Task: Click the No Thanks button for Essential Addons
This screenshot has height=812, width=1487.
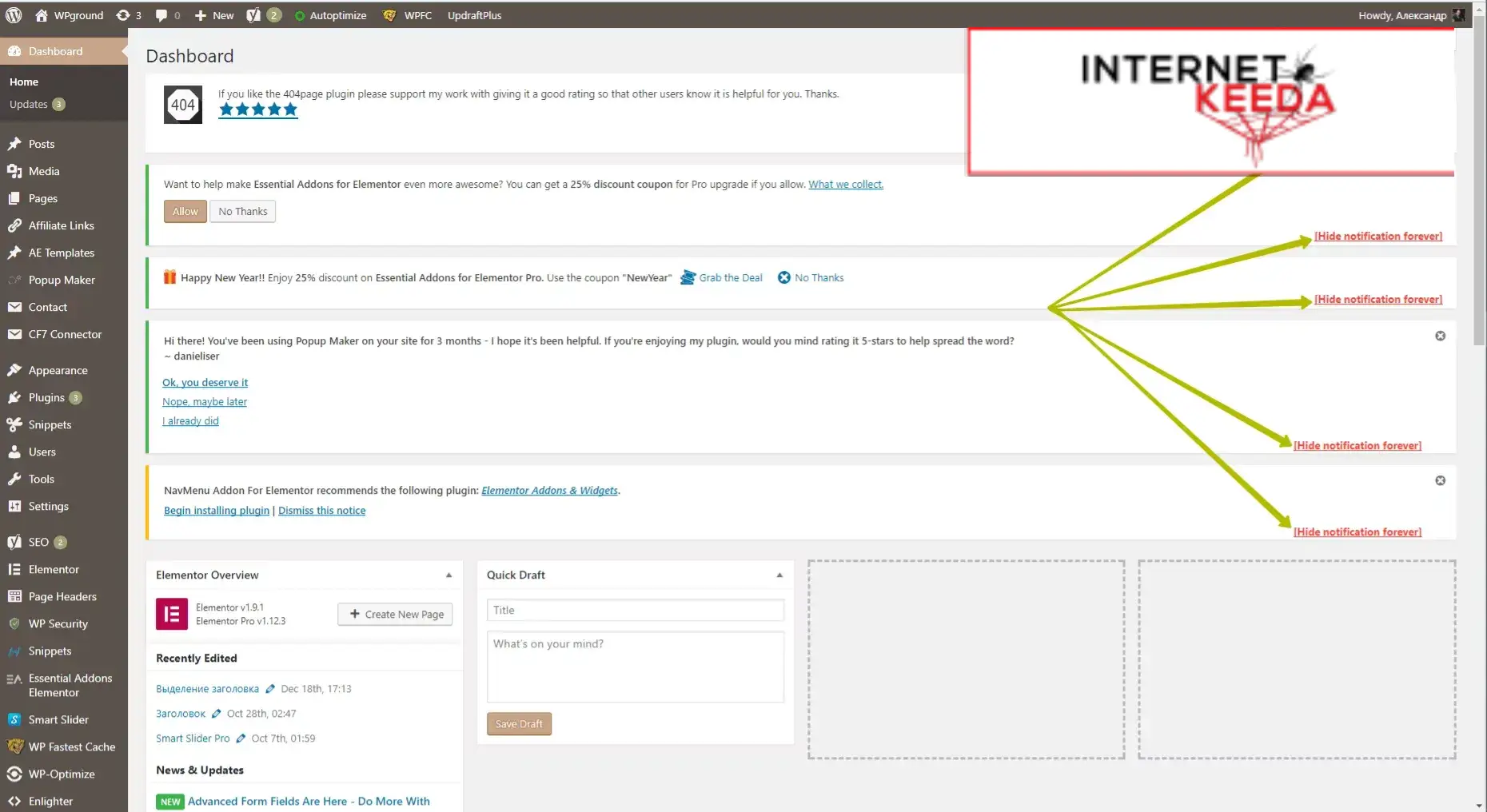Action: click(243, 211)
